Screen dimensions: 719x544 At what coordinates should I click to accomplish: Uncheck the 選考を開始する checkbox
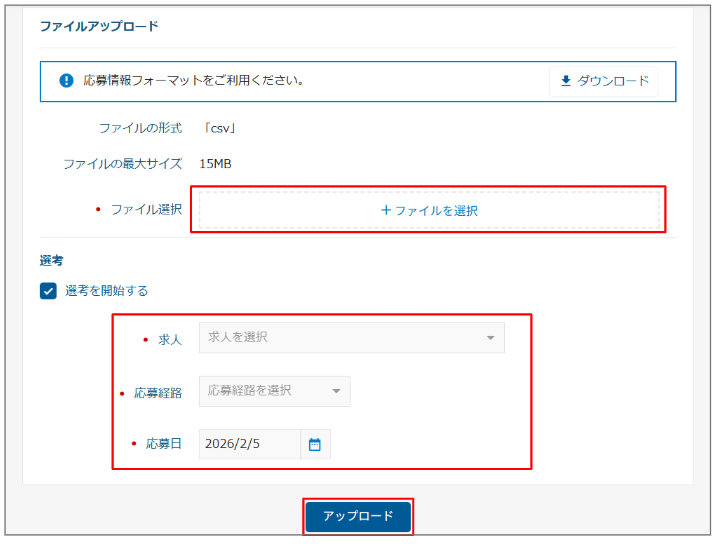(x=48, y=291)
